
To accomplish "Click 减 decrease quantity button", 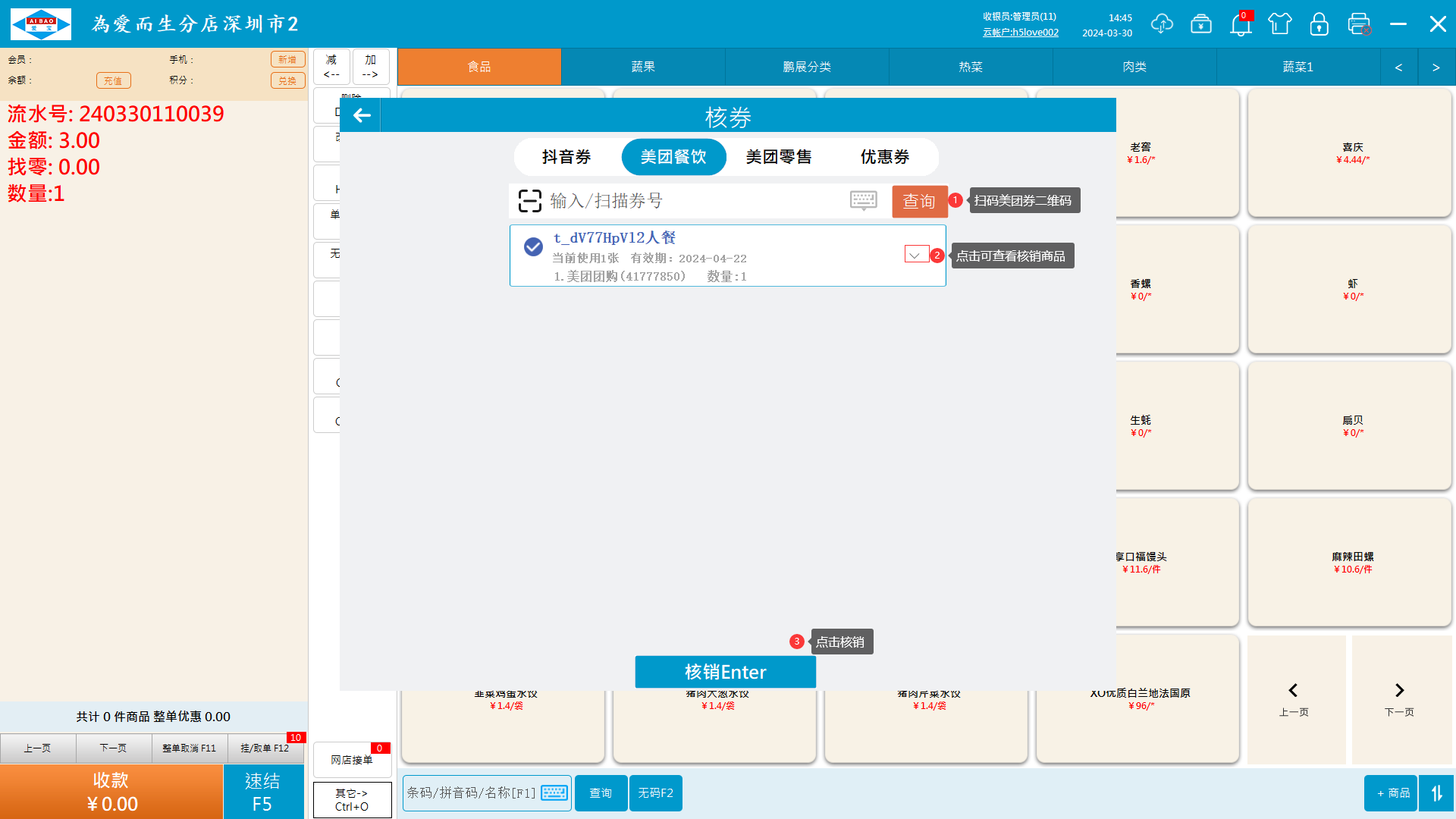I will (331, 67).
